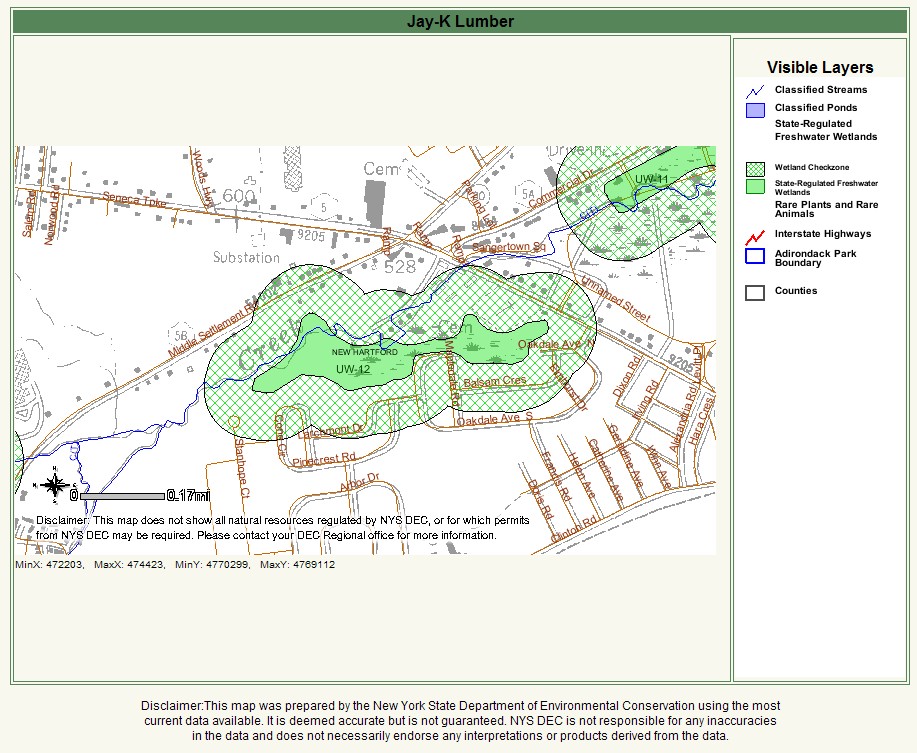The height and width of the screenshot is (753, 917).
Task: Click the Adirondack Park Boundary blue box icon
Action: [755, 257]
